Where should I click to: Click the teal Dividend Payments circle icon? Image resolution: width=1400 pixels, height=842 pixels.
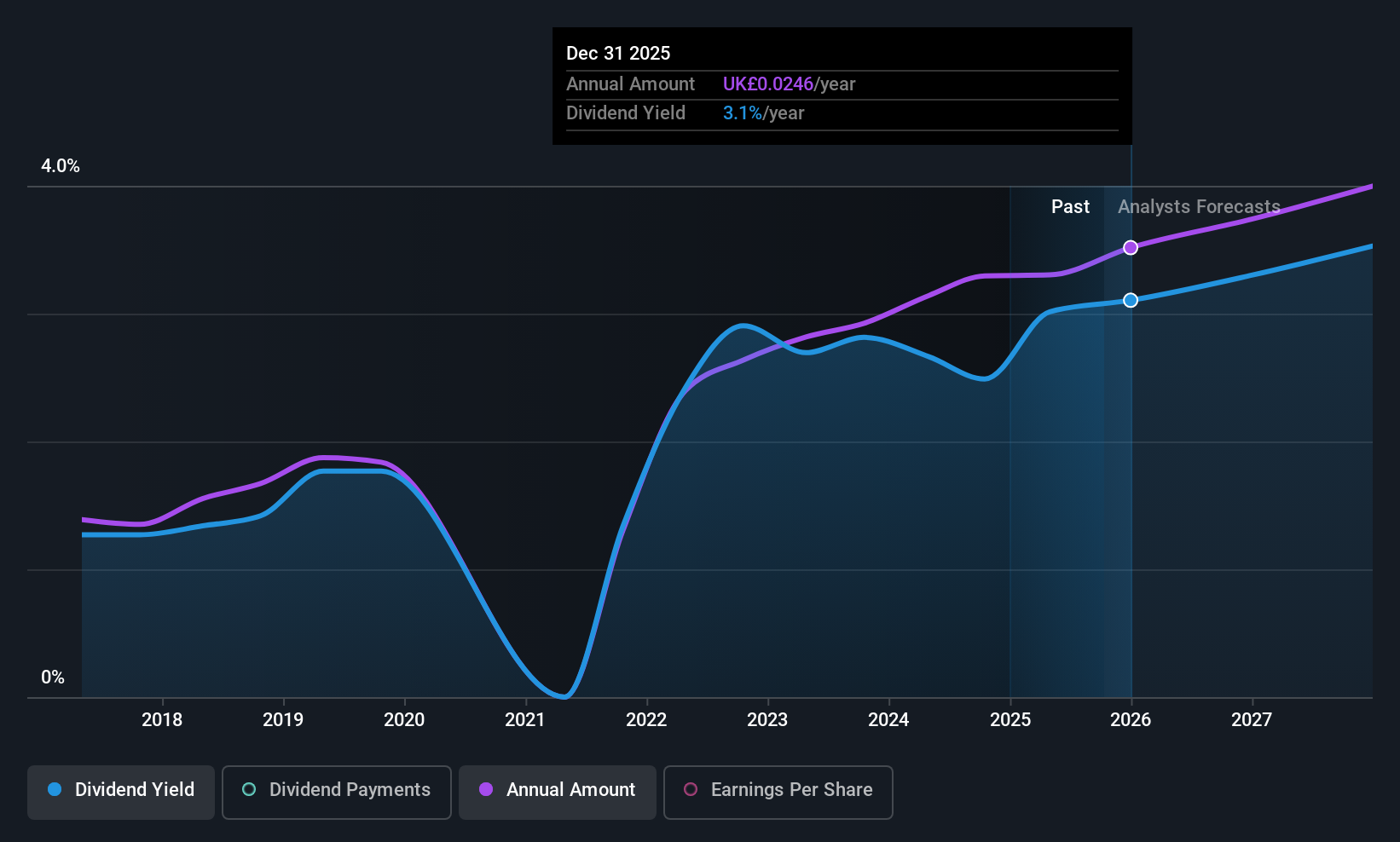(x=249, y=789)
